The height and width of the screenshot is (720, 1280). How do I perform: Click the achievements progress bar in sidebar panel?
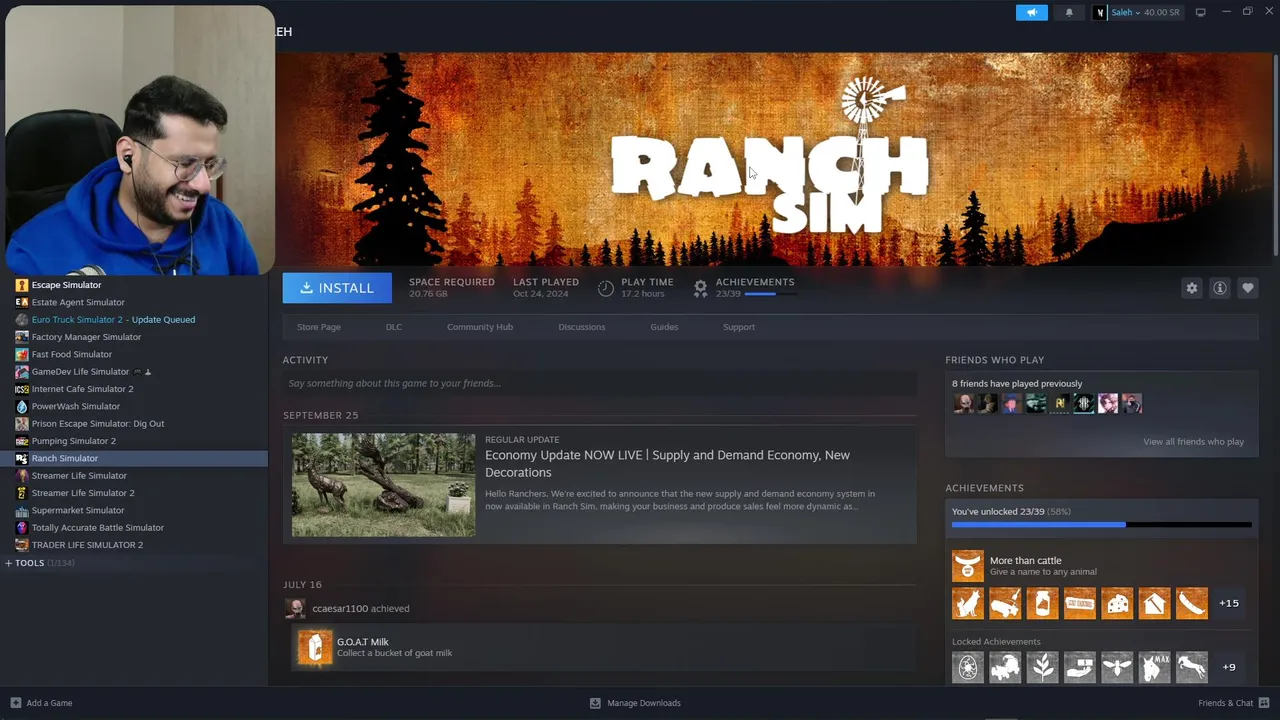1101,524
